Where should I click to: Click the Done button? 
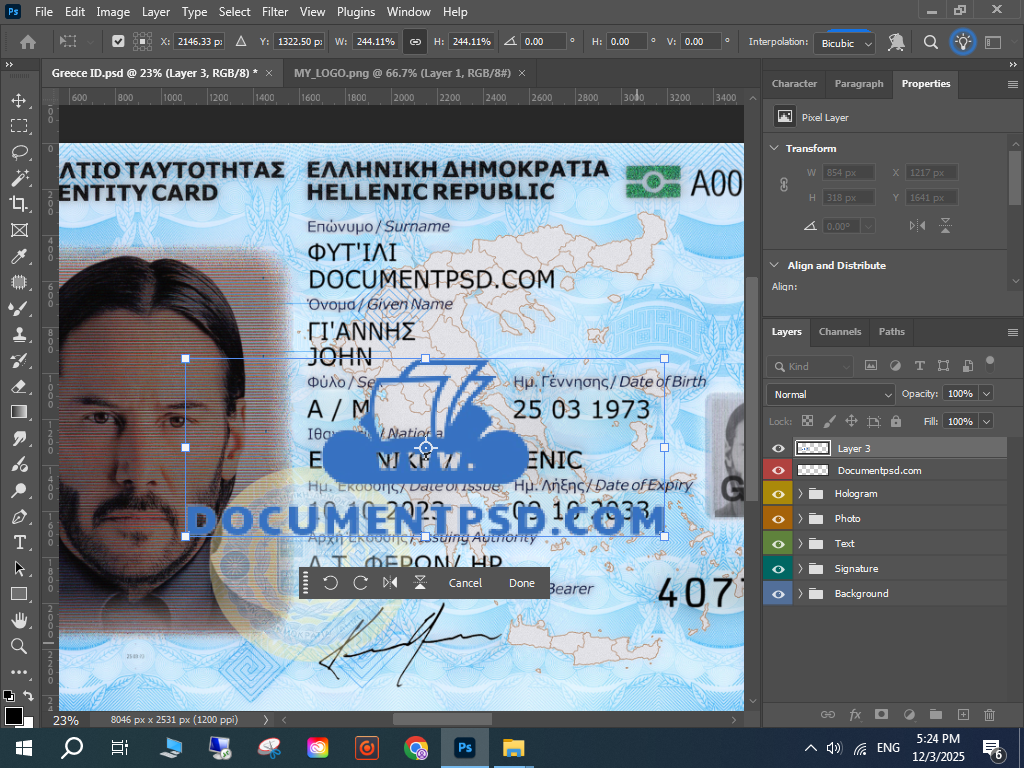pos(521,583)
